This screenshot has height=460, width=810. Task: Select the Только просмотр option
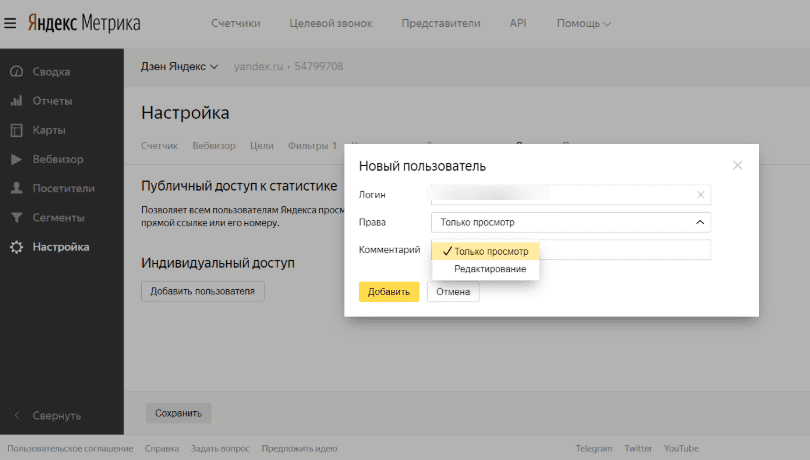coord(490,251)
